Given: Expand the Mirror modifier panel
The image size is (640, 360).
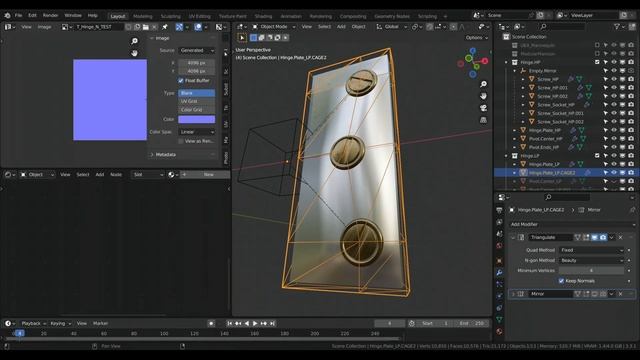Looking at the screenshot, I should tap(513, 294).
